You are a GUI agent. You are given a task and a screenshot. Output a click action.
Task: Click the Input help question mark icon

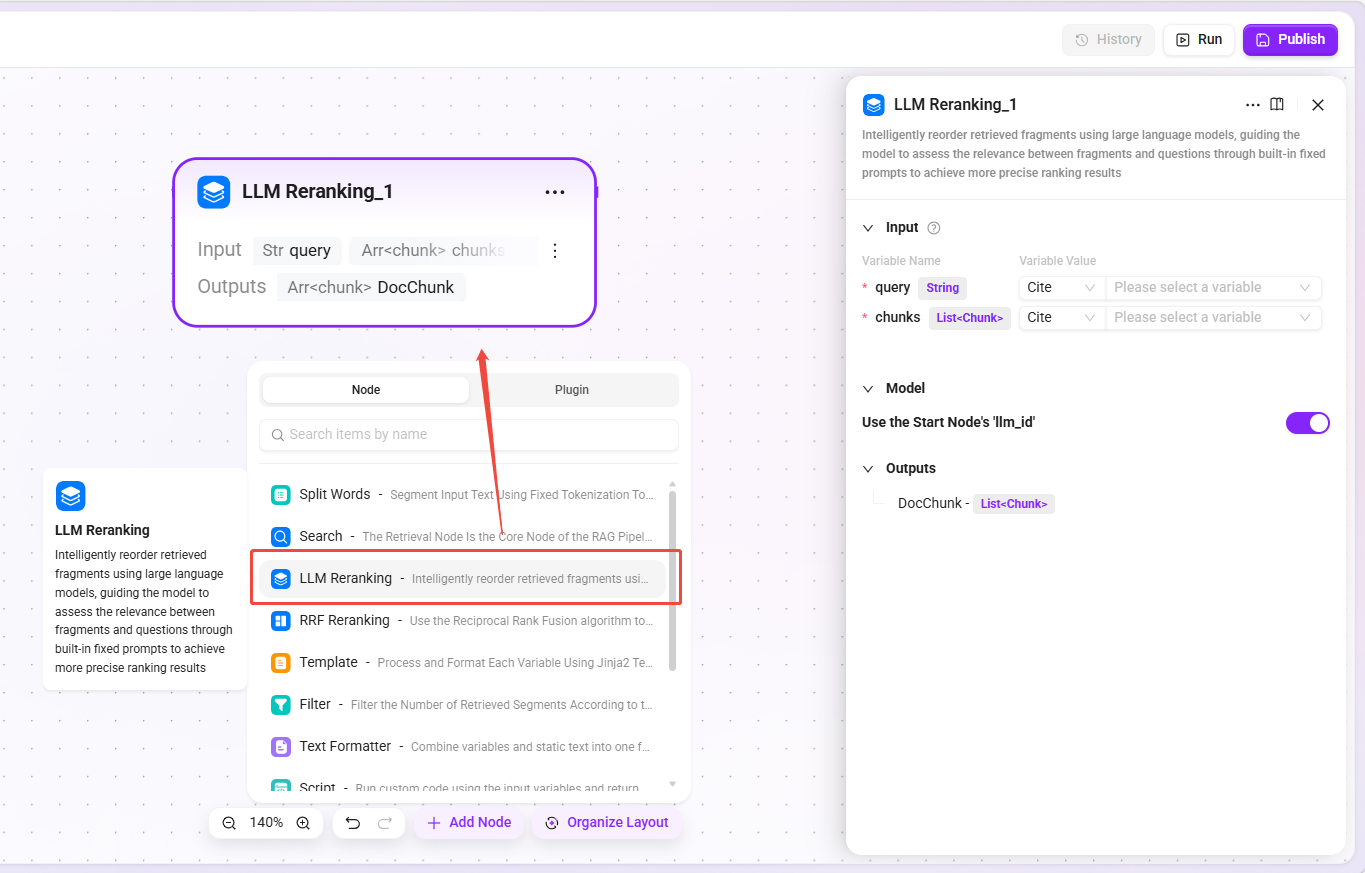point(934,228)
